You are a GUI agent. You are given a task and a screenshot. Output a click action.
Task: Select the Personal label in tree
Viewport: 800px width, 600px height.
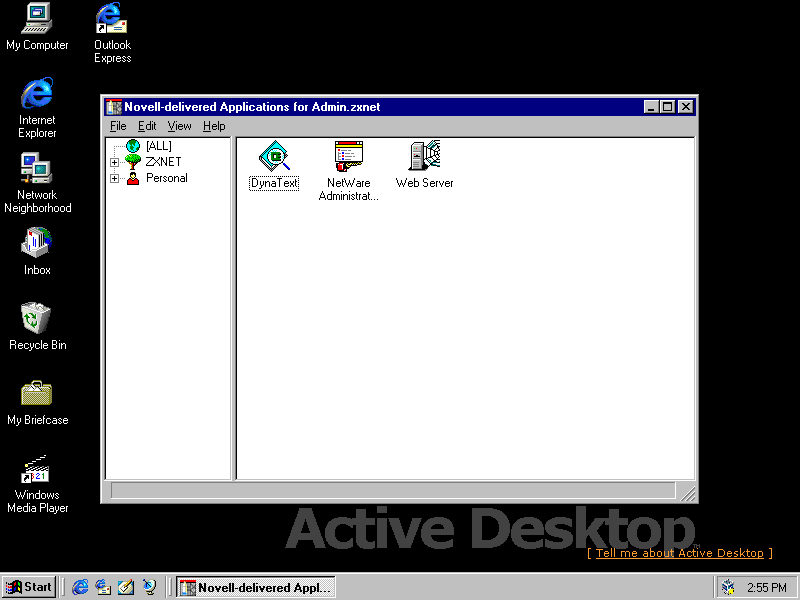pyautogui.click(x=167, y=178)
